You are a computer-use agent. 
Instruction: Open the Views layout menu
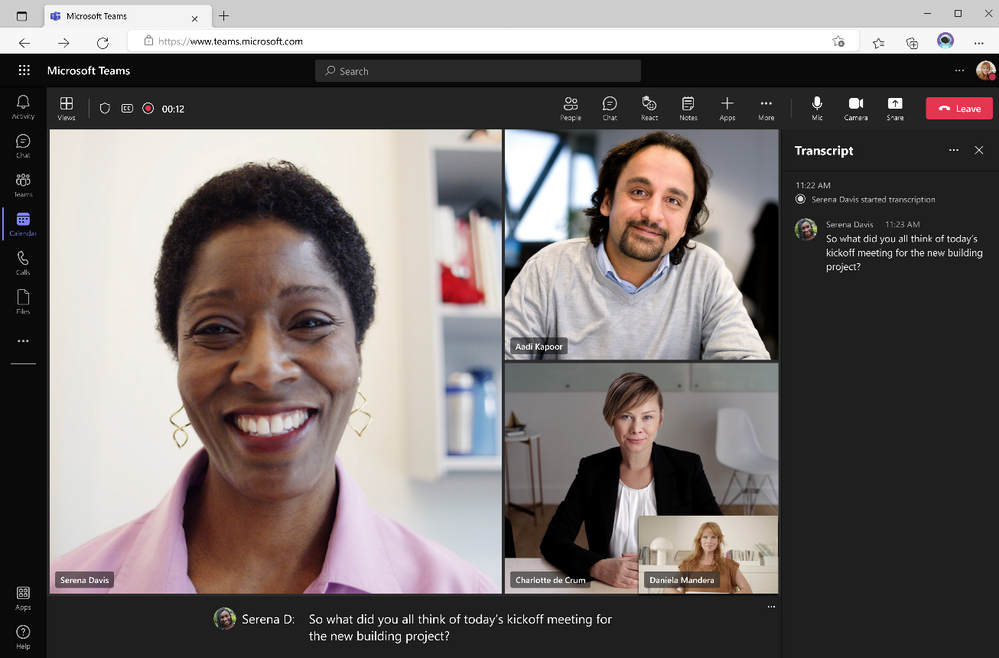66,108
